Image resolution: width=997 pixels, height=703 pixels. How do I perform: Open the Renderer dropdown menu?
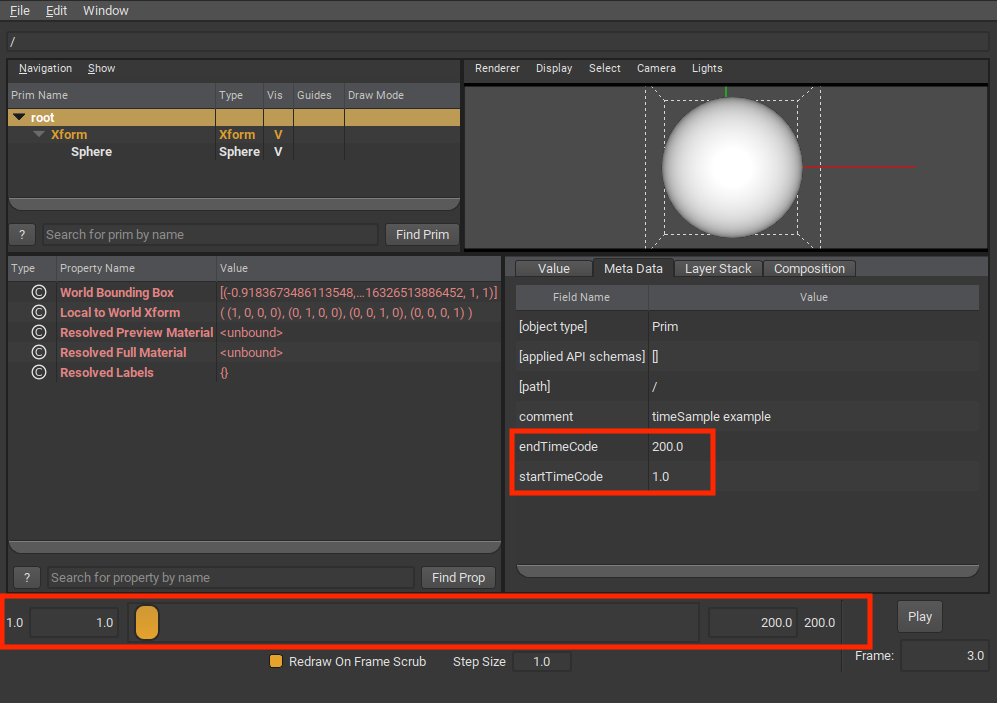[497, 69]
